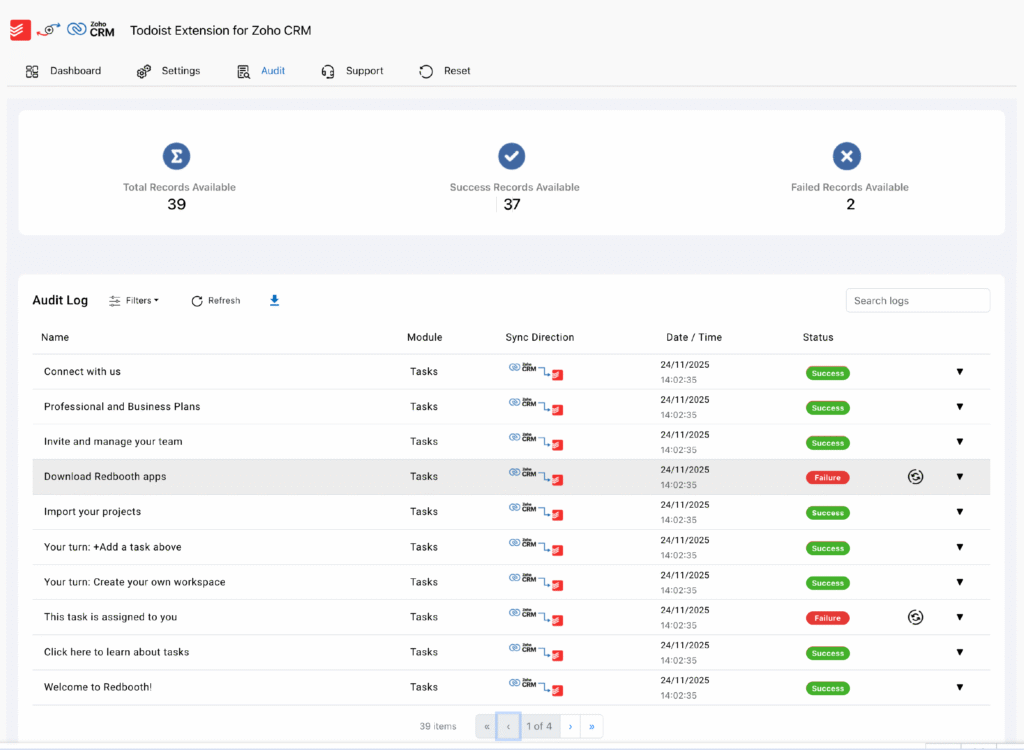Click the Search logs input field
The width and height of the screenshot is (1024, 750).
pyautogui.click(x=917, y=300)
